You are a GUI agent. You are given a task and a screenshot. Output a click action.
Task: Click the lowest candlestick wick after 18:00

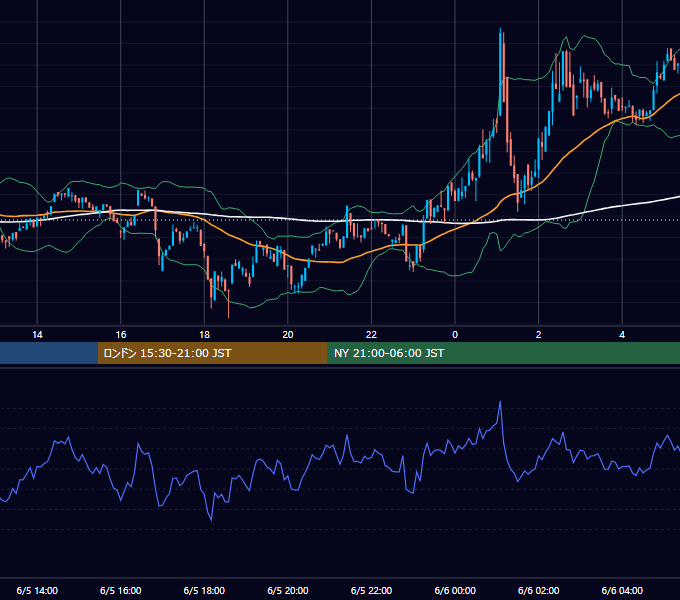pos(229,303)
